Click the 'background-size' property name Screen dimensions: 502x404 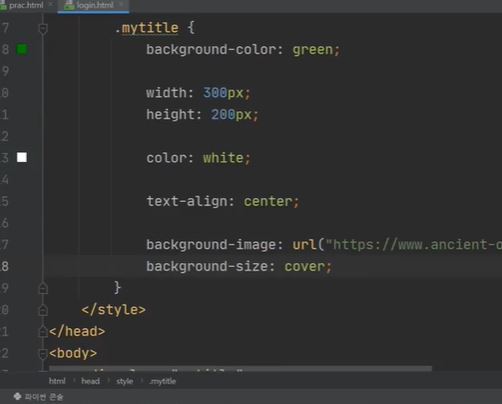click(207, 267)
